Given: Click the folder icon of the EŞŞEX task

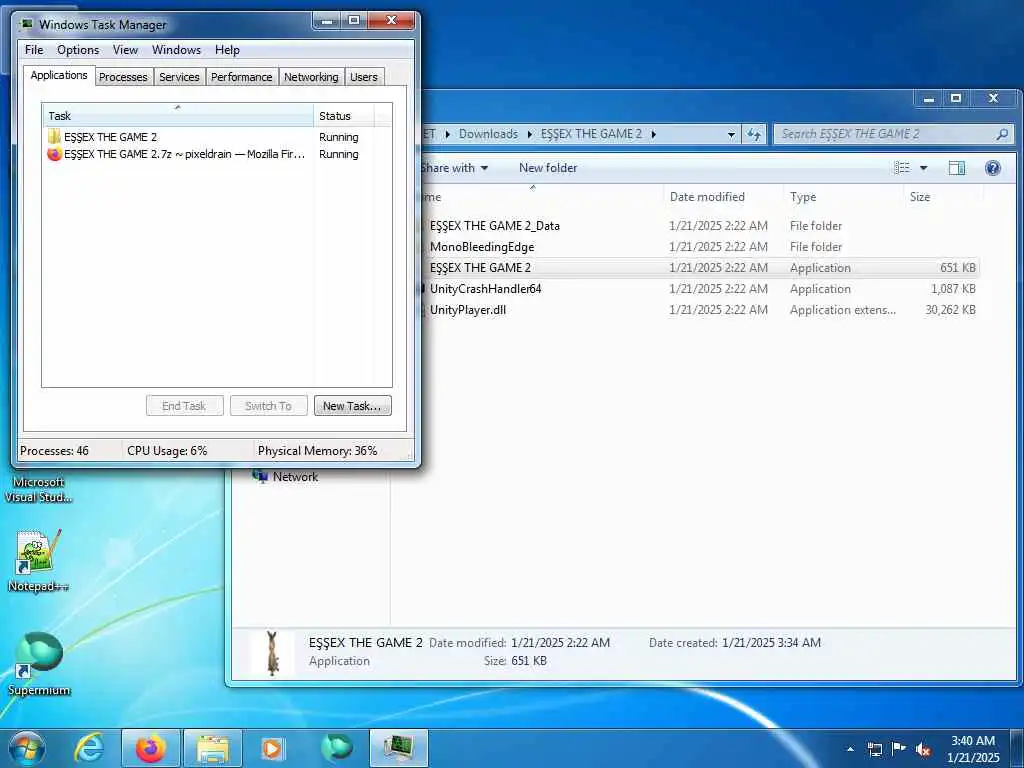Looking at the screenshot, I should click(54, 136).
